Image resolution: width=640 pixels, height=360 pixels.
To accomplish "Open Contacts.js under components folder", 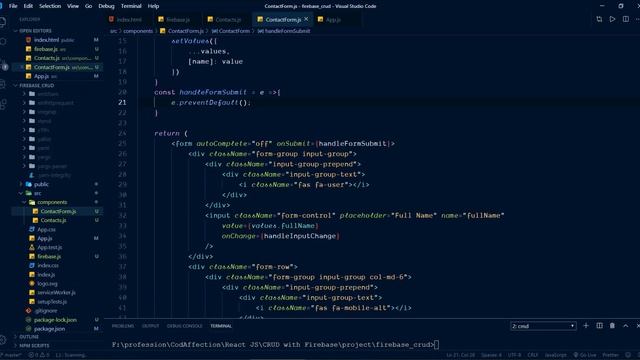I will tap(57, 220).
